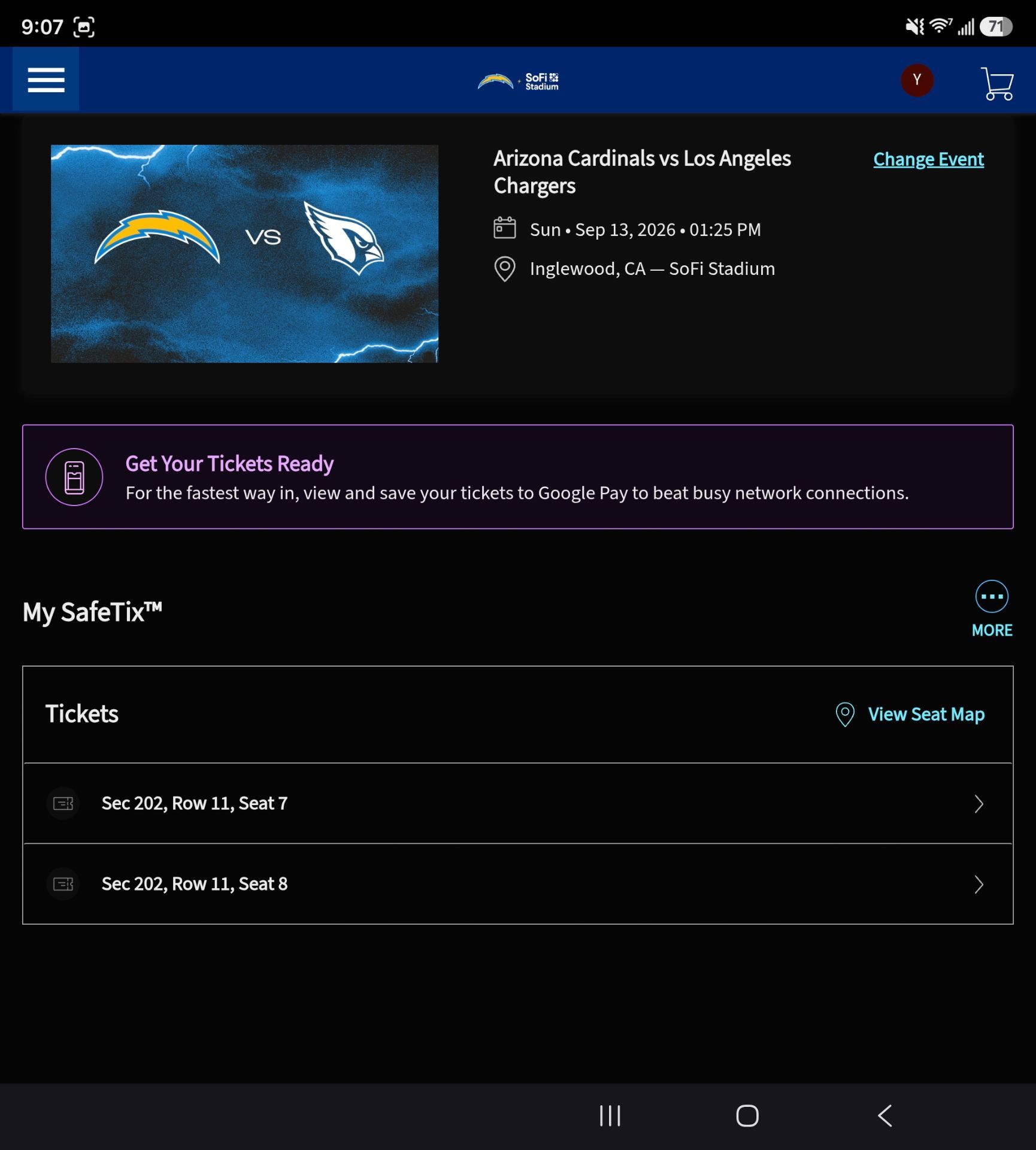Tap the Chargers SoFi Stadium logo
1036x1150 pixels.
(x=518, y=81)
